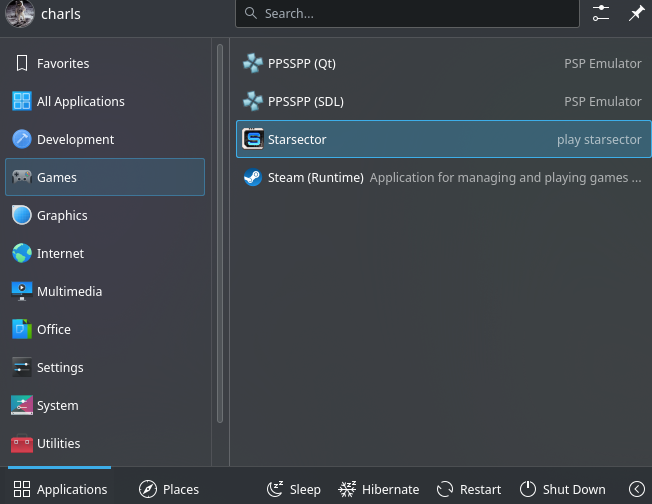Viewport: 652px width, 504px height.
Task: Open the Development category
Action: pyautogui.click(x=105, y=139)
